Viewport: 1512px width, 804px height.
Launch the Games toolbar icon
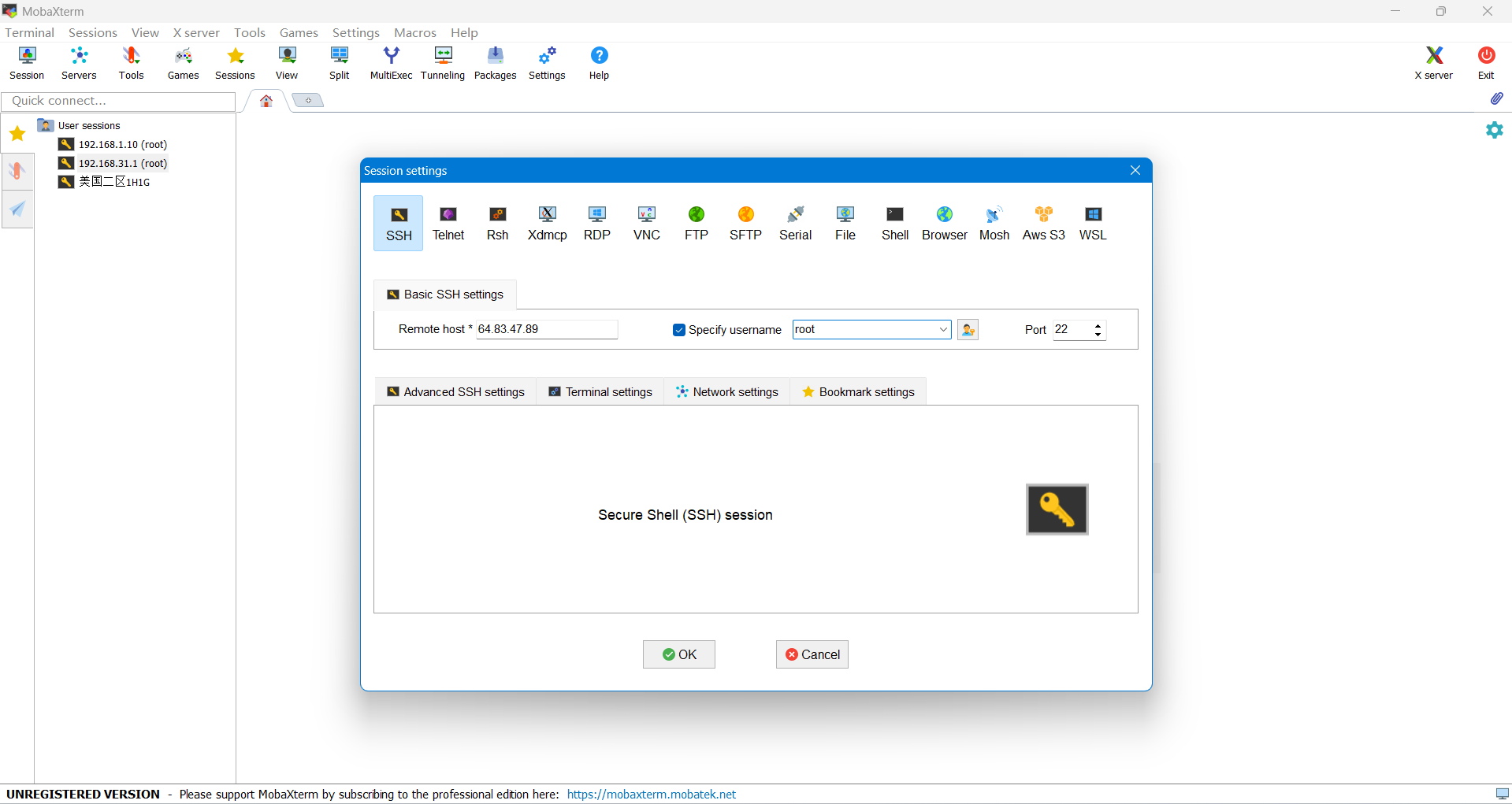click(183, 63)
